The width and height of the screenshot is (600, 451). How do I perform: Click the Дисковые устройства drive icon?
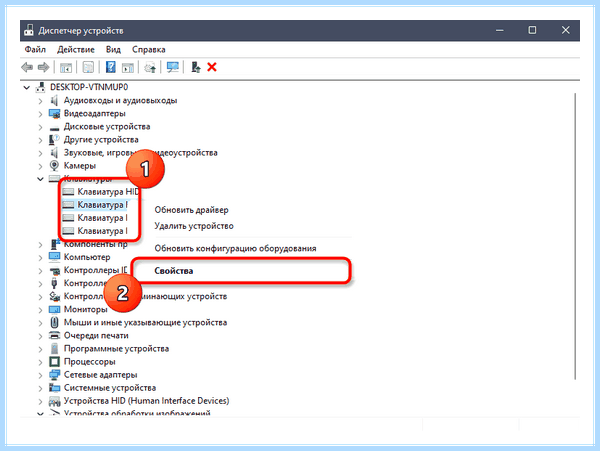point(54,127)
